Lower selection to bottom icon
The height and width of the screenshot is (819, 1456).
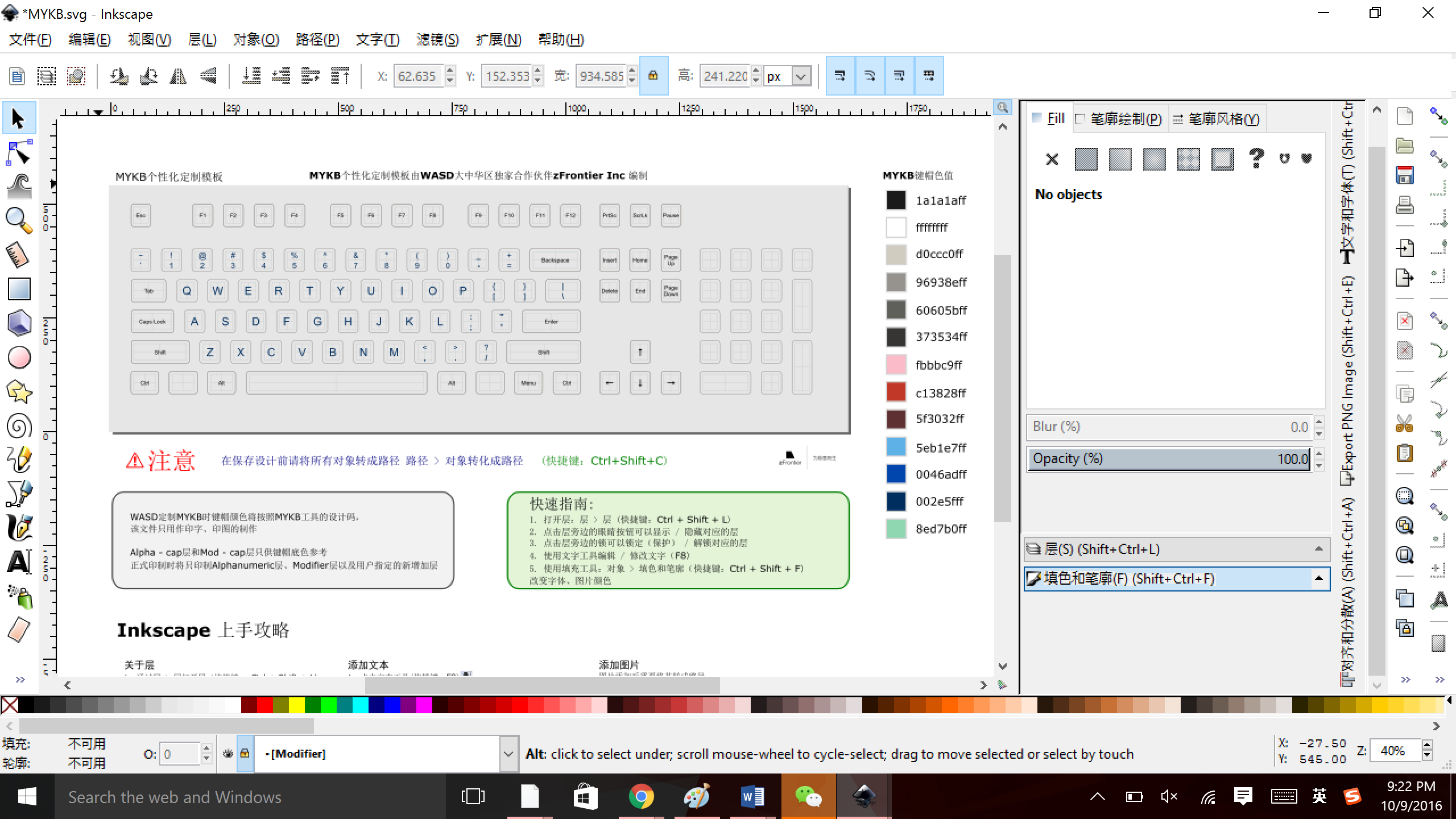[251, 76]
